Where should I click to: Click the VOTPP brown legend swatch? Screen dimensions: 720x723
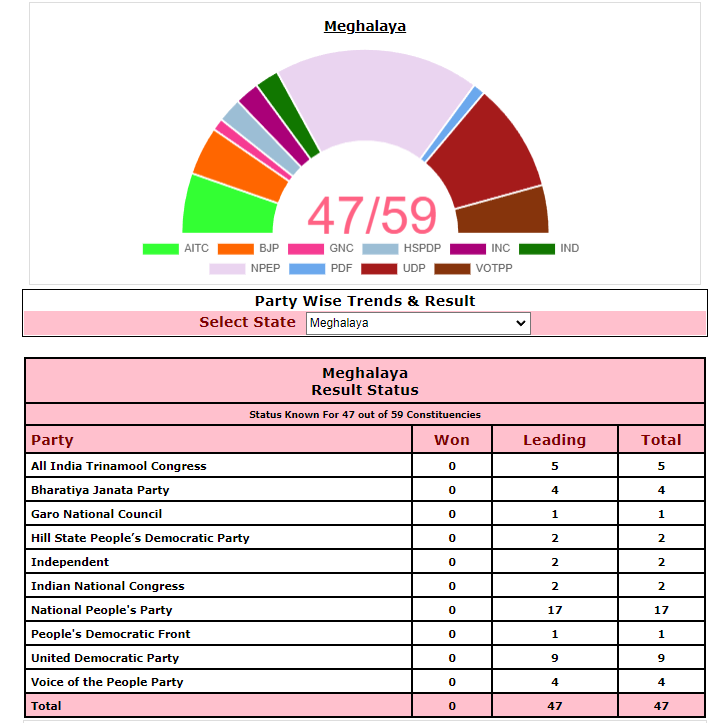point(452,269)
